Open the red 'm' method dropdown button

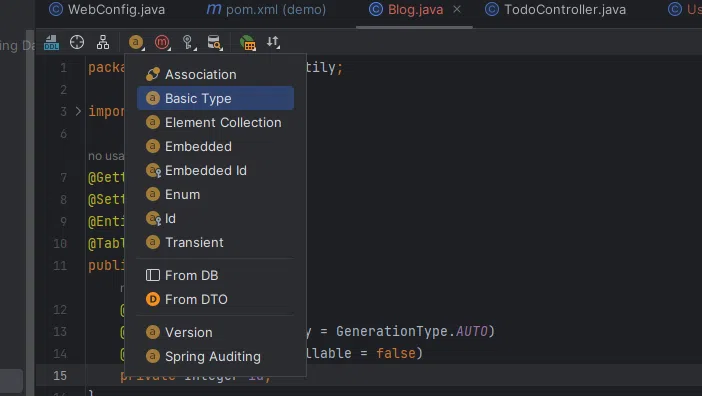tap(162, 43)
